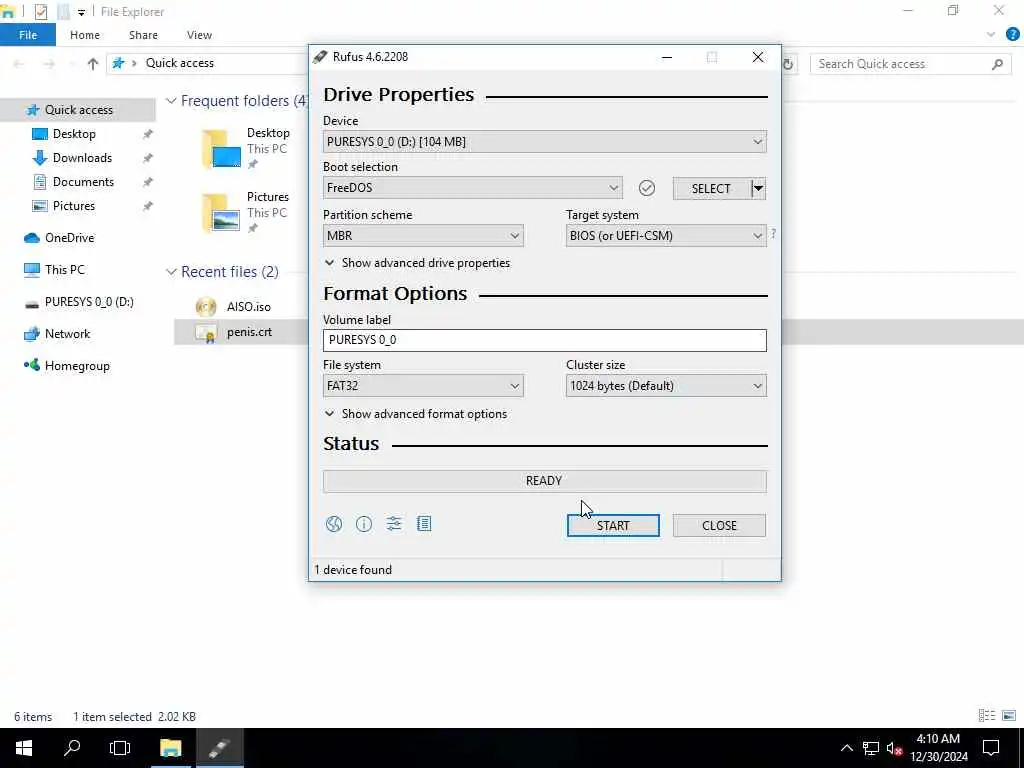Image resolution: width=1024 pixels, height=768 pixels.
Task: Select Pictures in the navigation pane
Action: (x=74, y=206)
